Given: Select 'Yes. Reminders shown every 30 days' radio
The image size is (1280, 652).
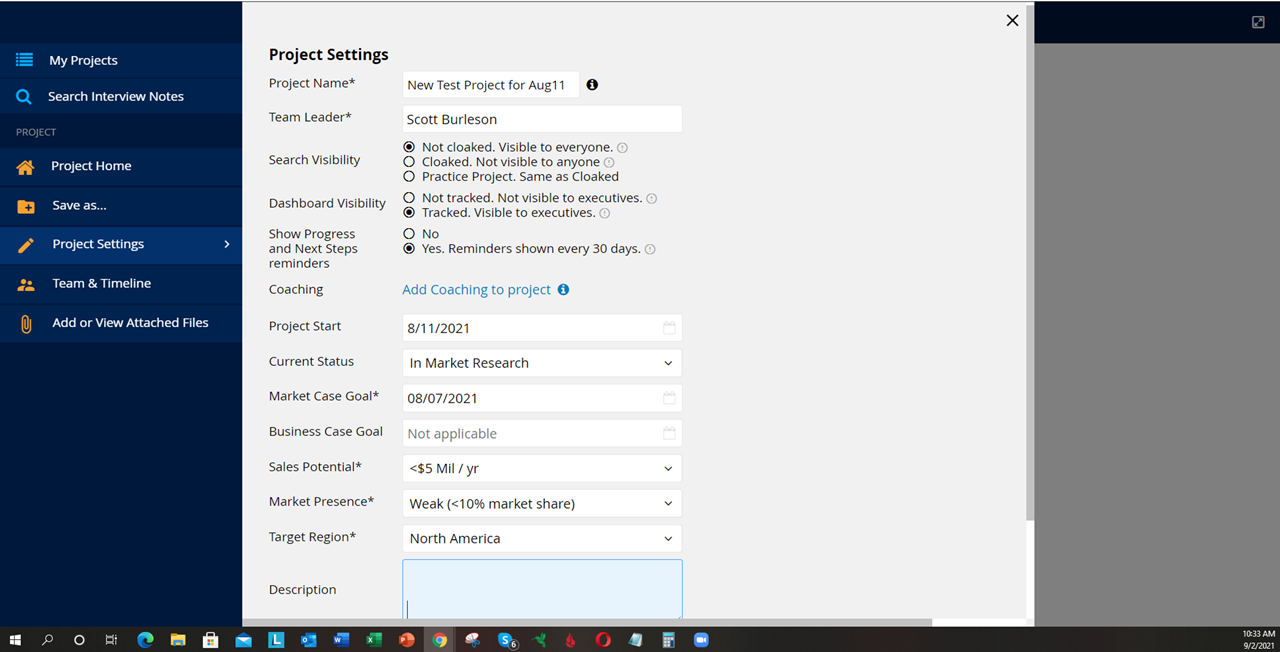Looking at the screenshot, I should [x=409, y=249].
